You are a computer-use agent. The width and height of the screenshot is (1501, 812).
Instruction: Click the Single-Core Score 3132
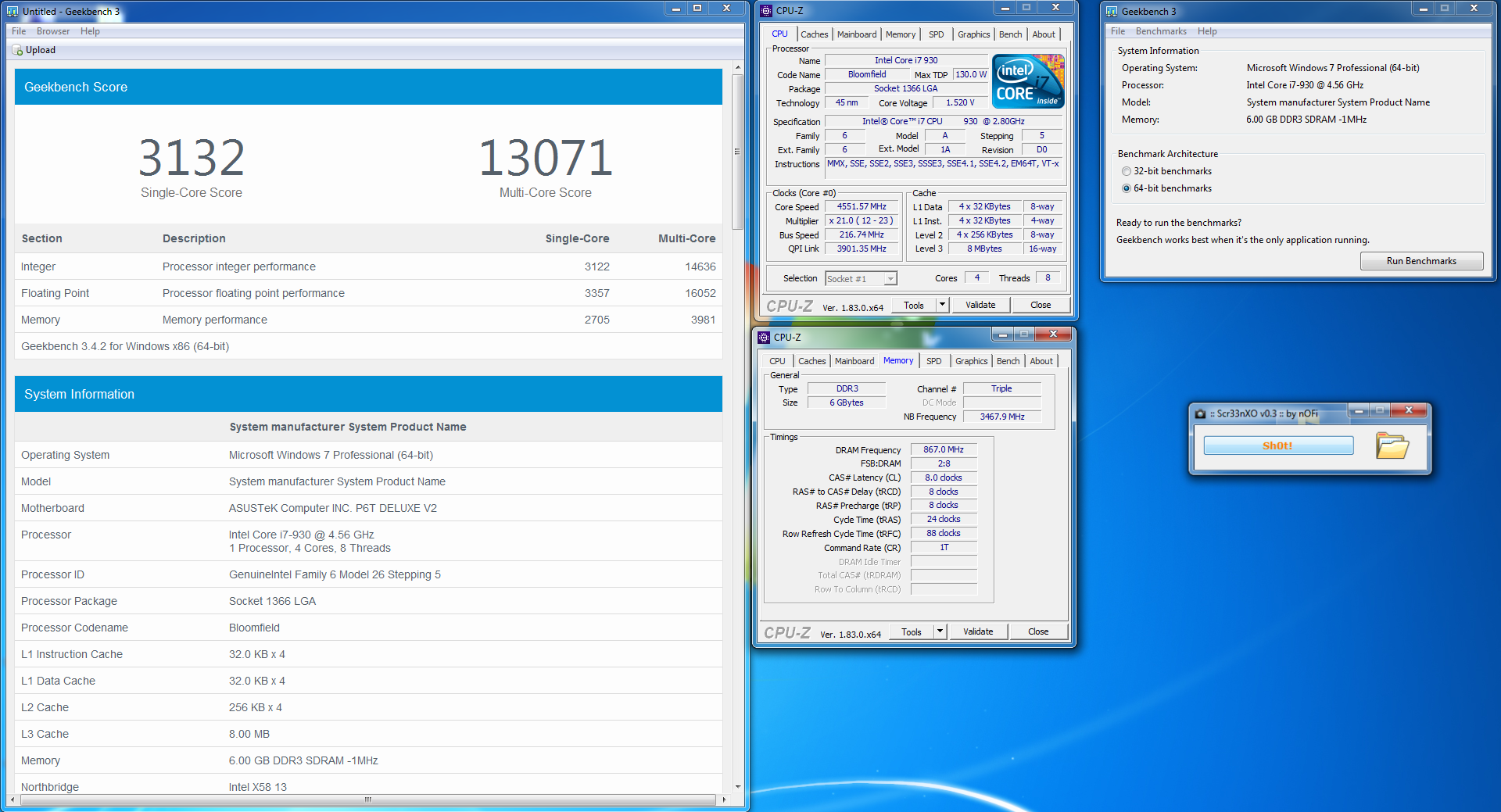(192, 158)
